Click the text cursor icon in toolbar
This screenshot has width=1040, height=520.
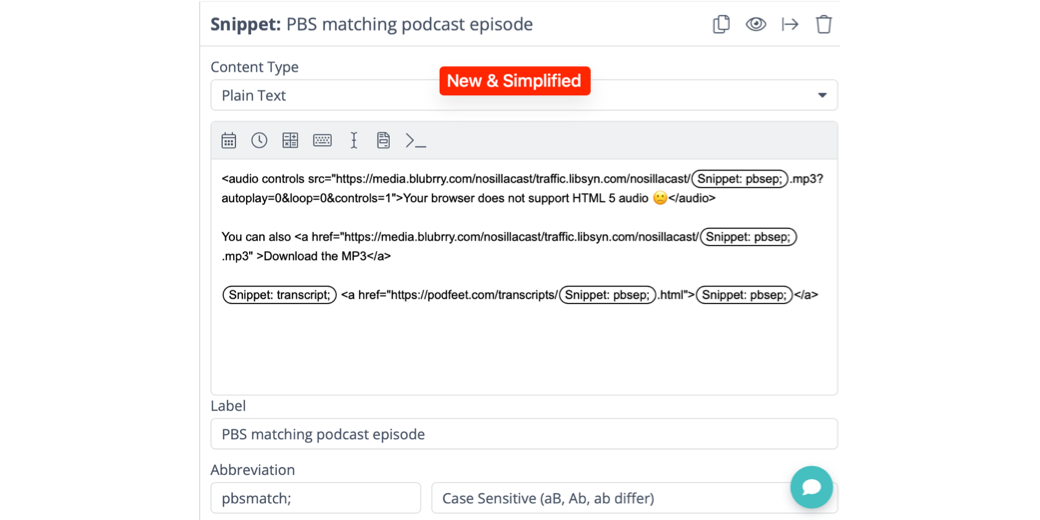coord(353,141)
